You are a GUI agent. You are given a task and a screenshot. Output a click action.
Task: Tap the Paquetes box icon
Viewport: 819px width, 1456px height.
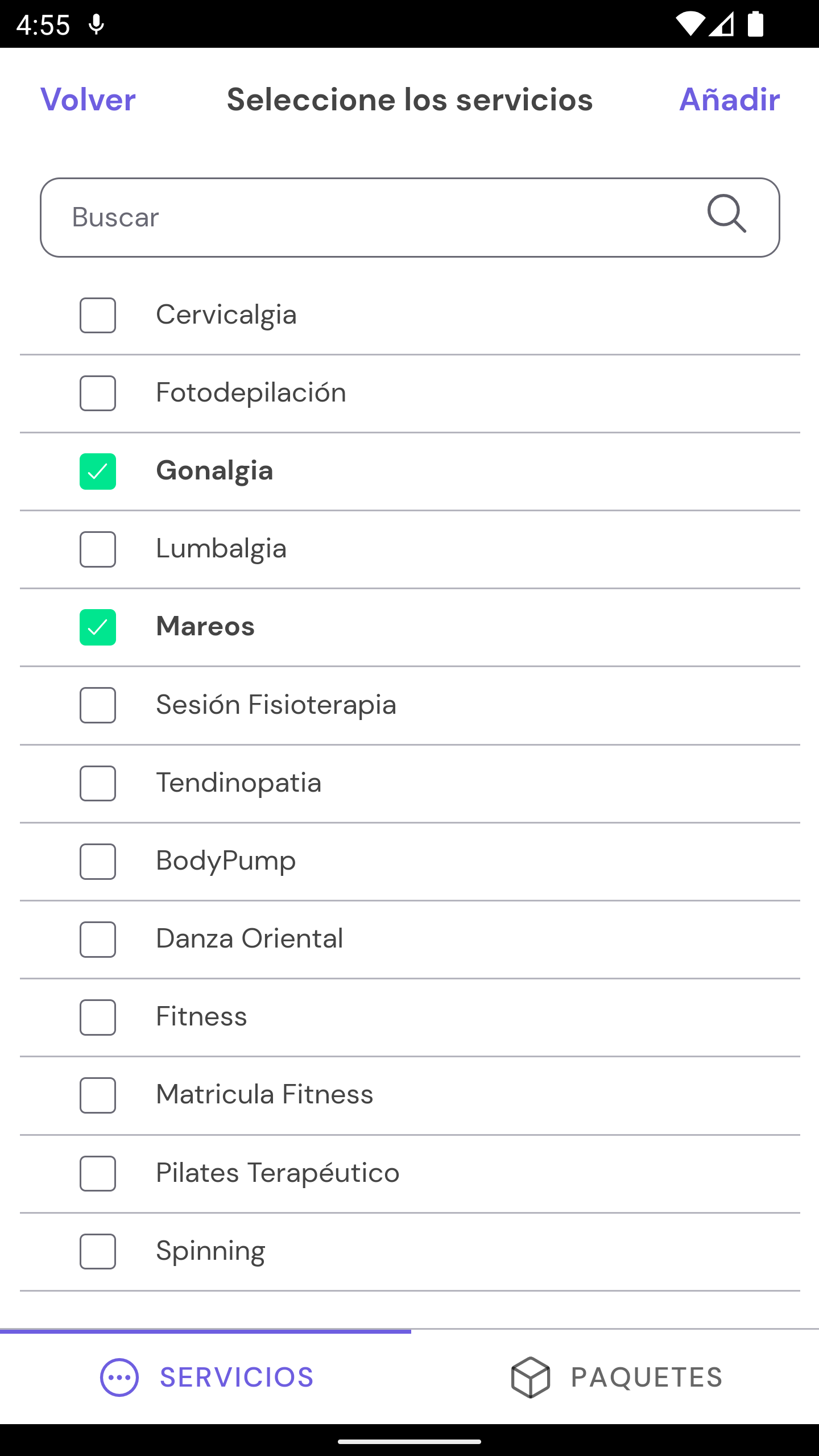click(530, 1378)
